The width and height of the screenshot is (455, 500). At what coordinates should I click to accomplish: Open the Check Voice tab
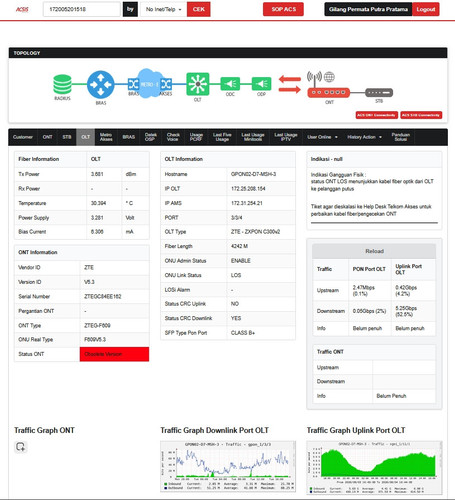point(173,137)
